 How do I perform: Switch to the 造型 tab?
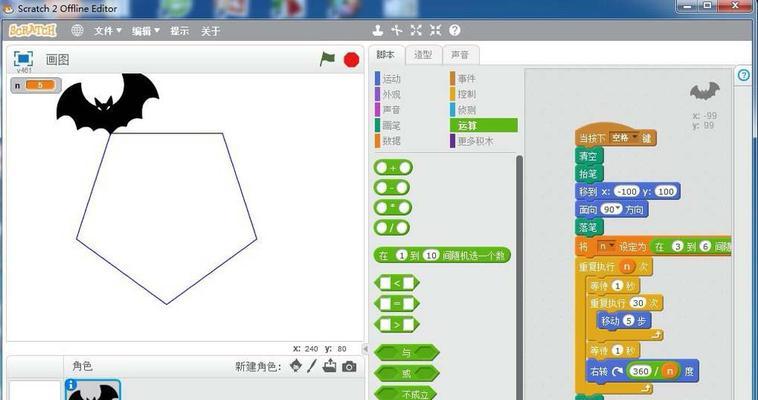(x=423, y=55)
